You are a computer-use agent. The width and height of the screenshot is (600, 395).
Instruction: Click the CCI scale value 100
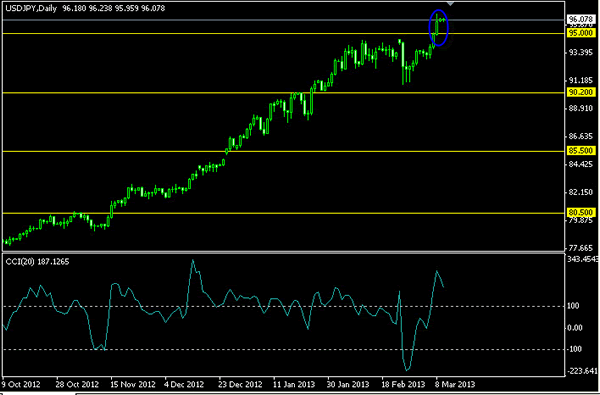[x=573, y=306]
